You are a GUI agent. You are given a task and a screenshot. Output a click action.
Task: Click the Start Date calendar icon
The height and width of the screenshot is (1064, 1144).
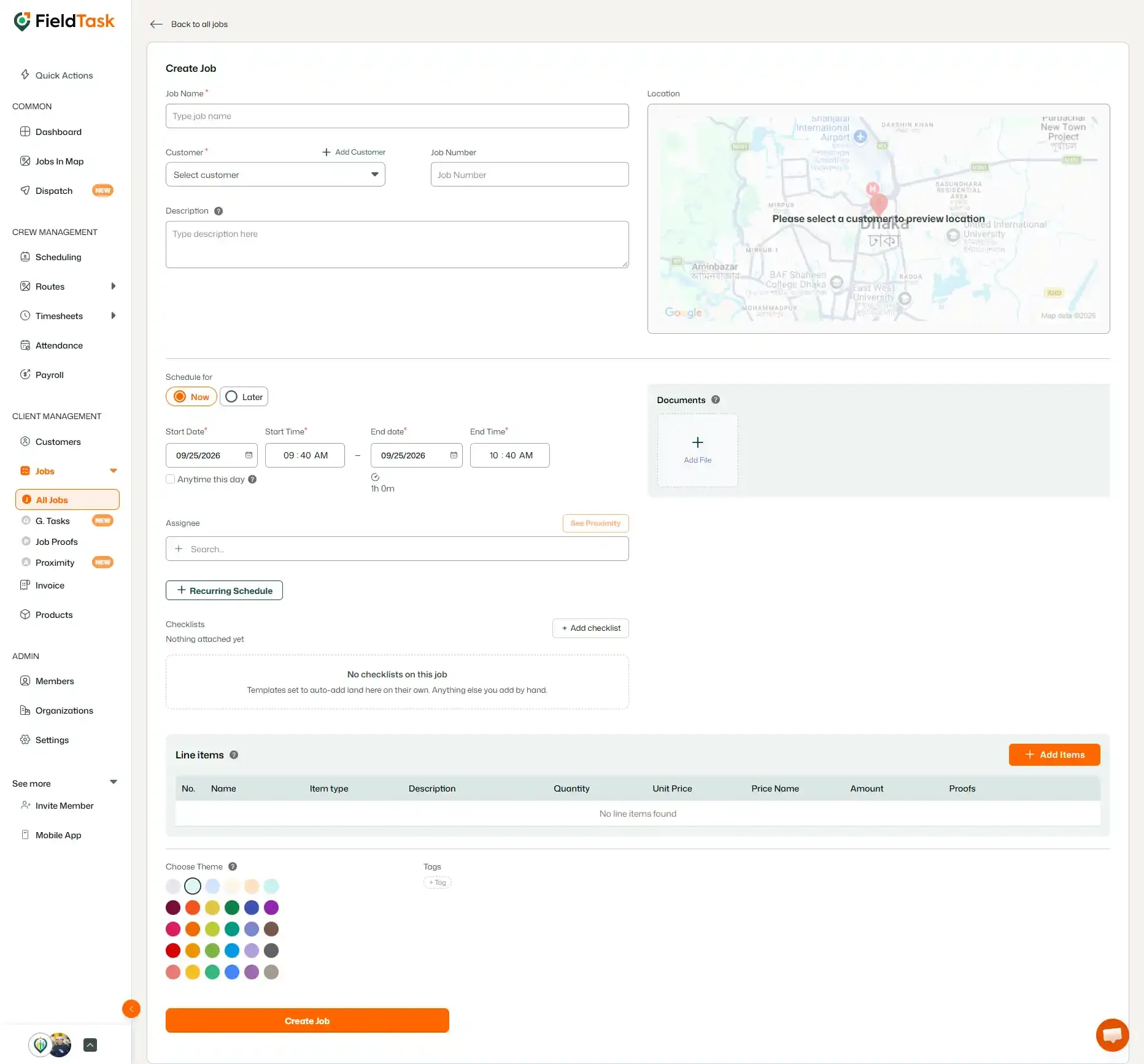click(249, 455)
